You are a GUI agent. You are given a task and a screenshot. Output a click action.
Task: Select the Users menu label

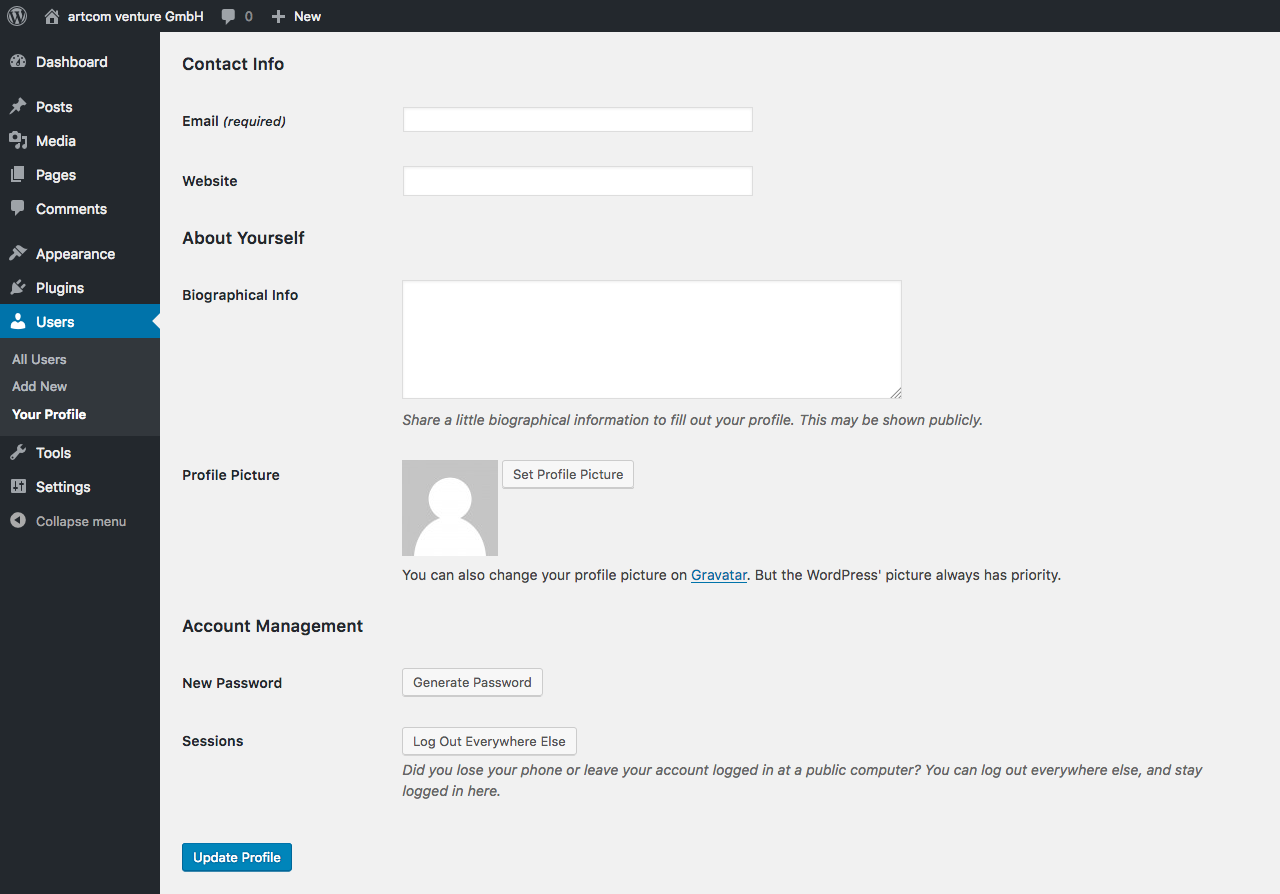coord(55,322)
